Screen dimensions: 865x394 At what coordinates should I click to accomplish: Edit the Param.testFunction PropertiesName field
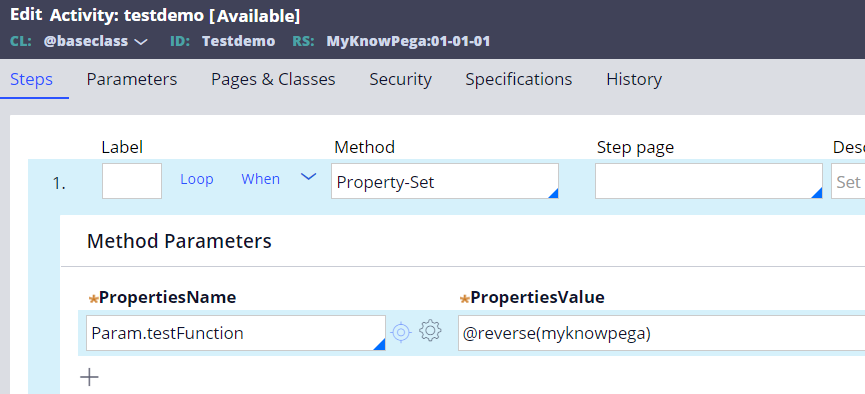click(x=236, y=333)
